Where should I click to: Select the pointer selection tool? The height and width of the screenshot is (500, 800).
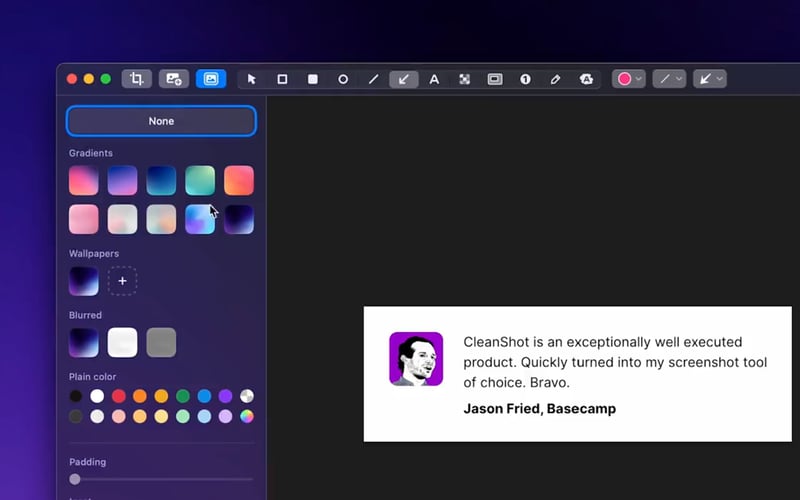[252, 79]
